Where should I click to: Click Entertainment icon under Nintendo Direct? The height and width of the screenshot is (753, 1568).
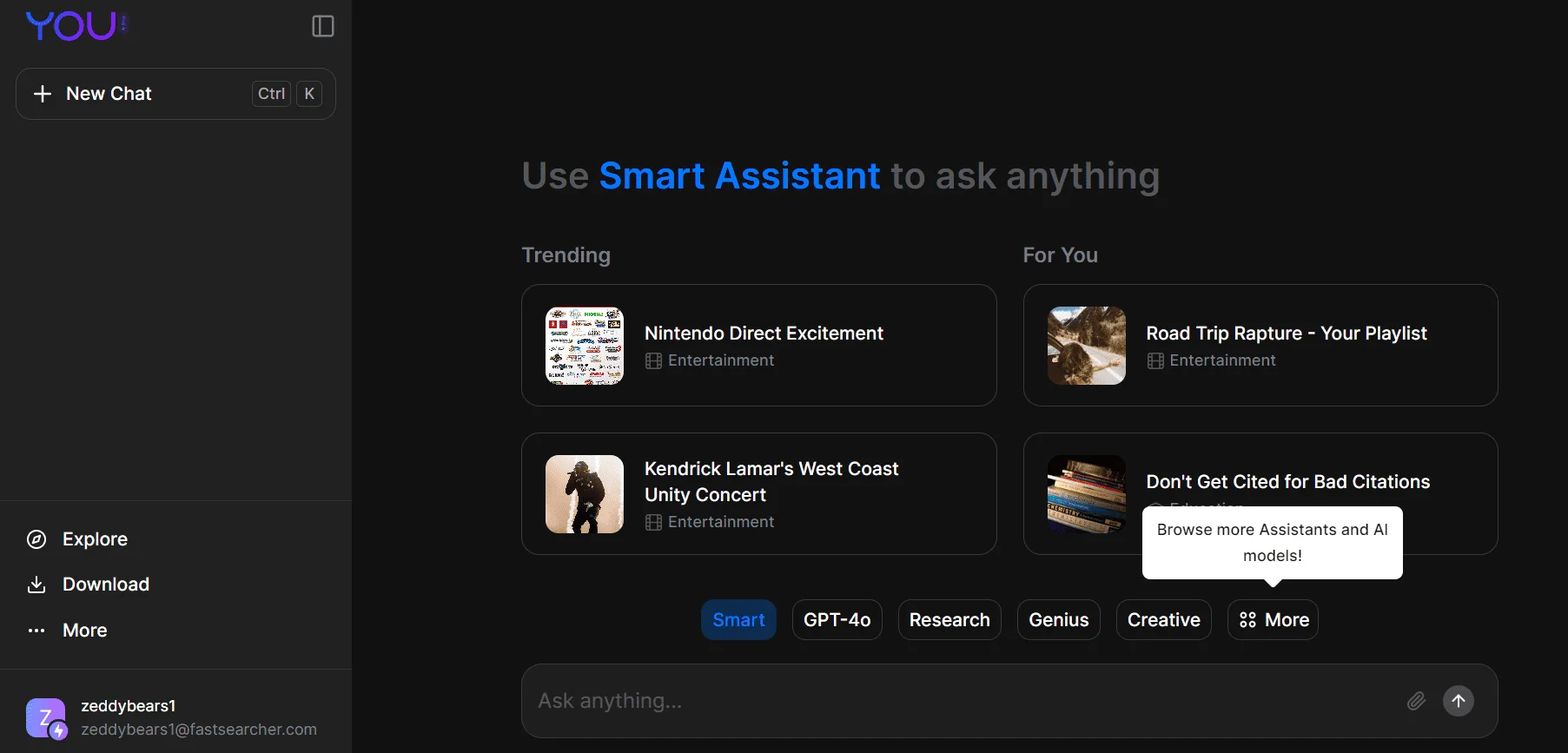654,361
